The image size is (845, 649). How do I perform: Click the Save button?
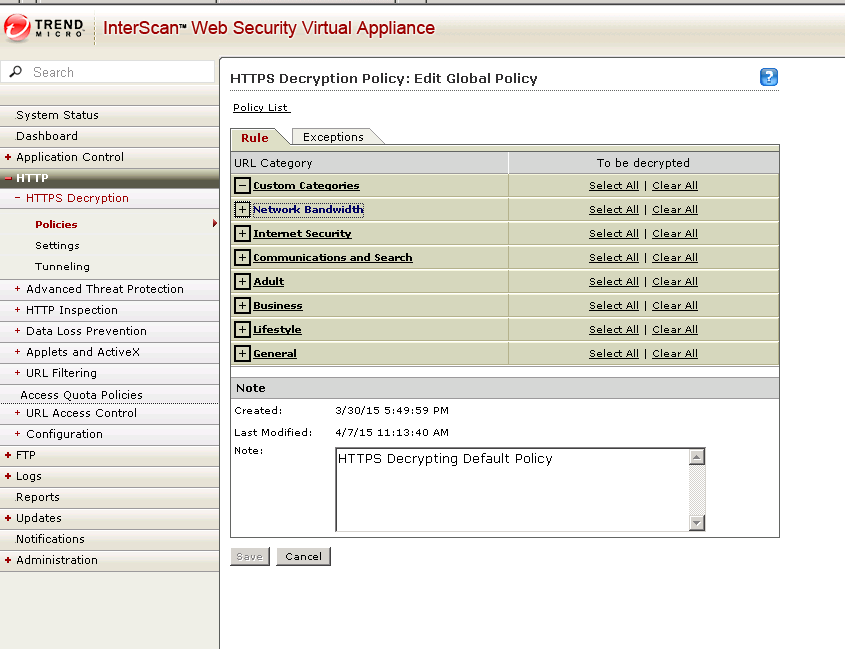click(x=250, y=556)
